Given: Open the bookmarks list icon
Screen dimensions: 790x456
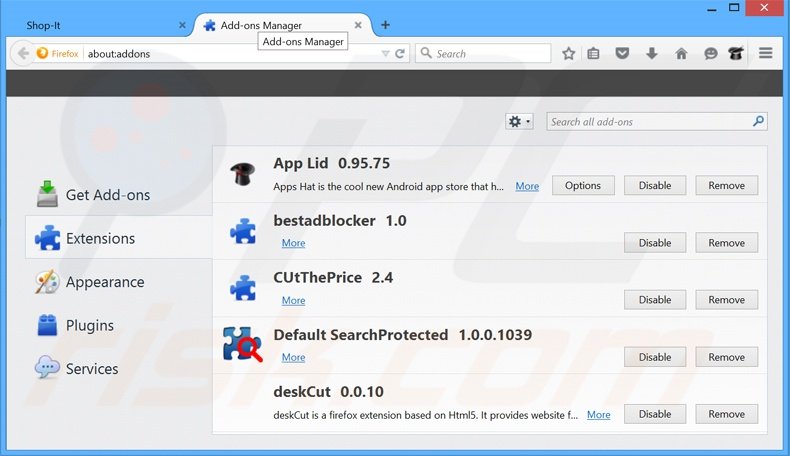Looking at the screenshot, I should pyautogui.click(x=594, y=53).
